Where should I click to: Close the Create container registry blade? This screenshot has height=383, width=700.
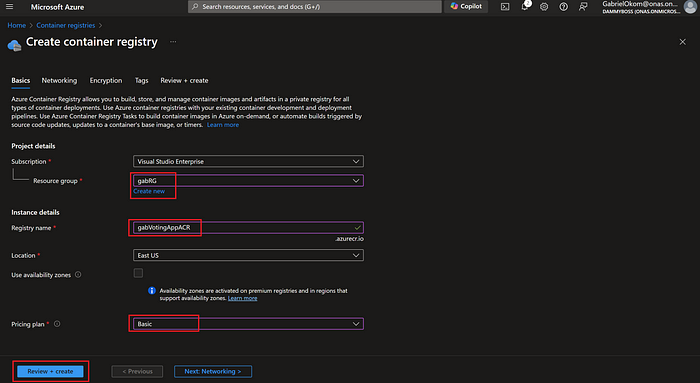pyautogui.click(x=682, y=42)
